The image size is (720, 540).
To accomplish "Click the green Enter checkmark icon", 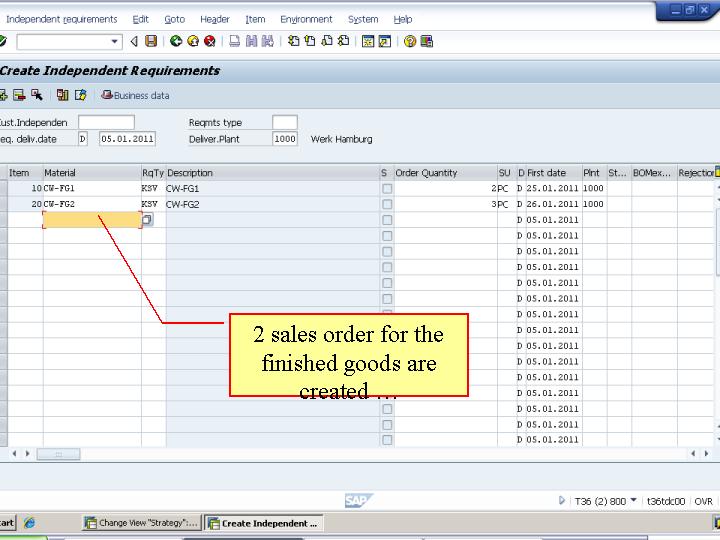I will [3, 41].
